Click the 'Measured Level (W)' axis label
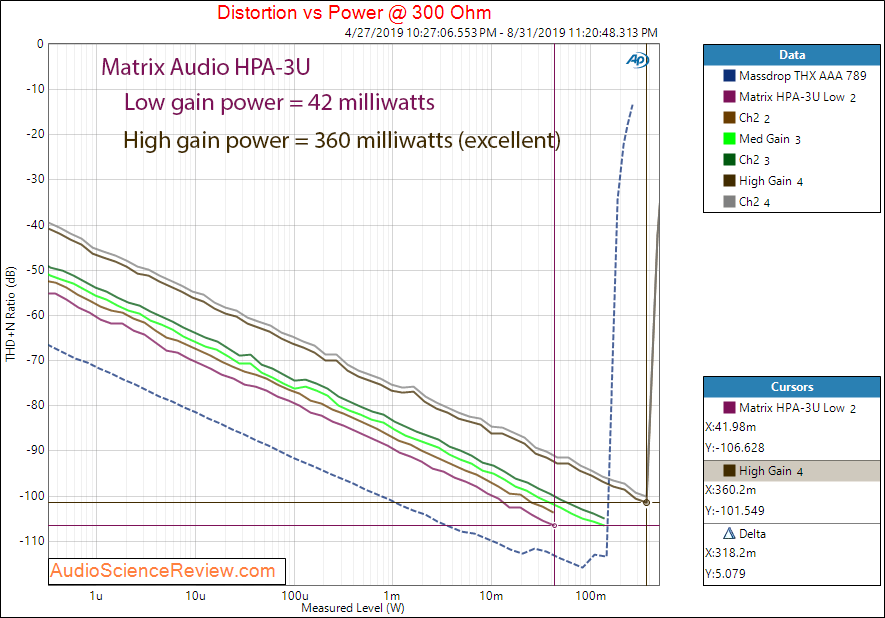The width and height of the screenshot is (885, 618). (x=353, y=608)
